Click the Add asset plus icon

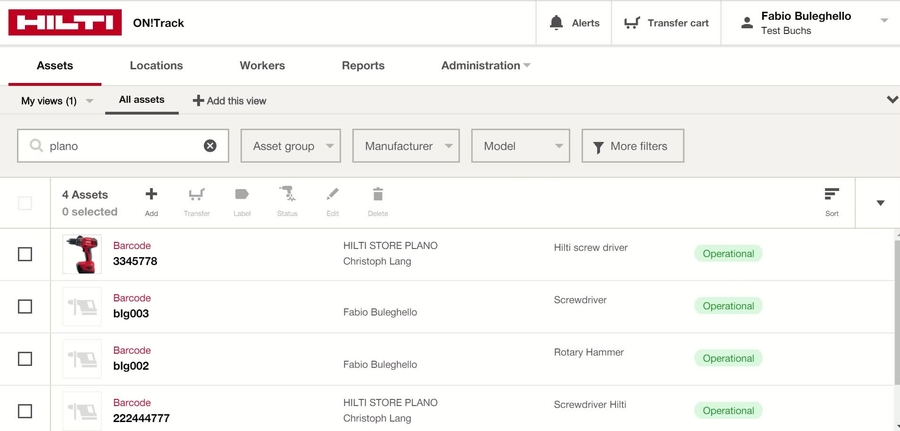(151, 194)
